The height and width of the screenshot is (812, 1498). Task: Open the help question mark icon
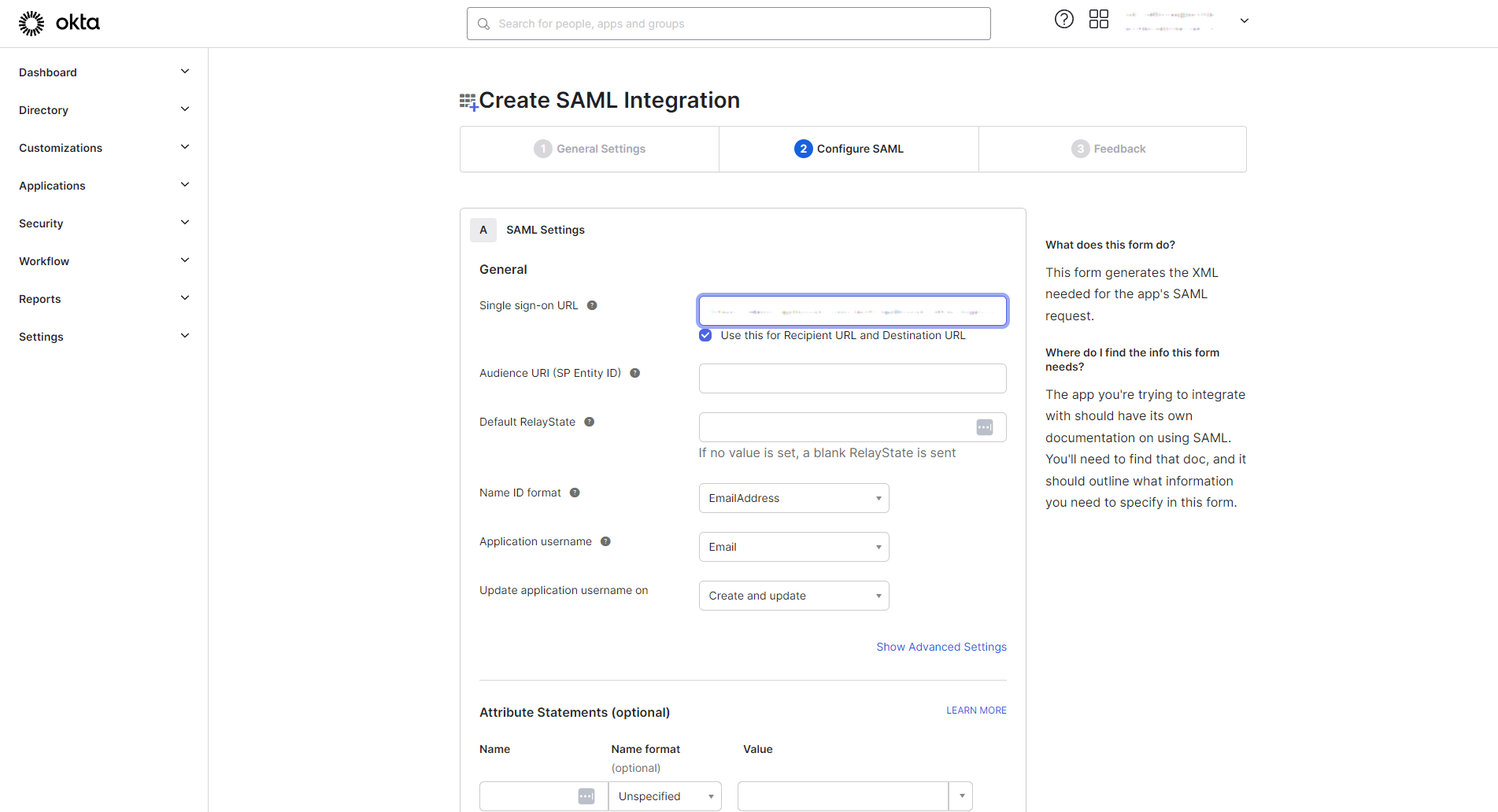(1063, 20)
